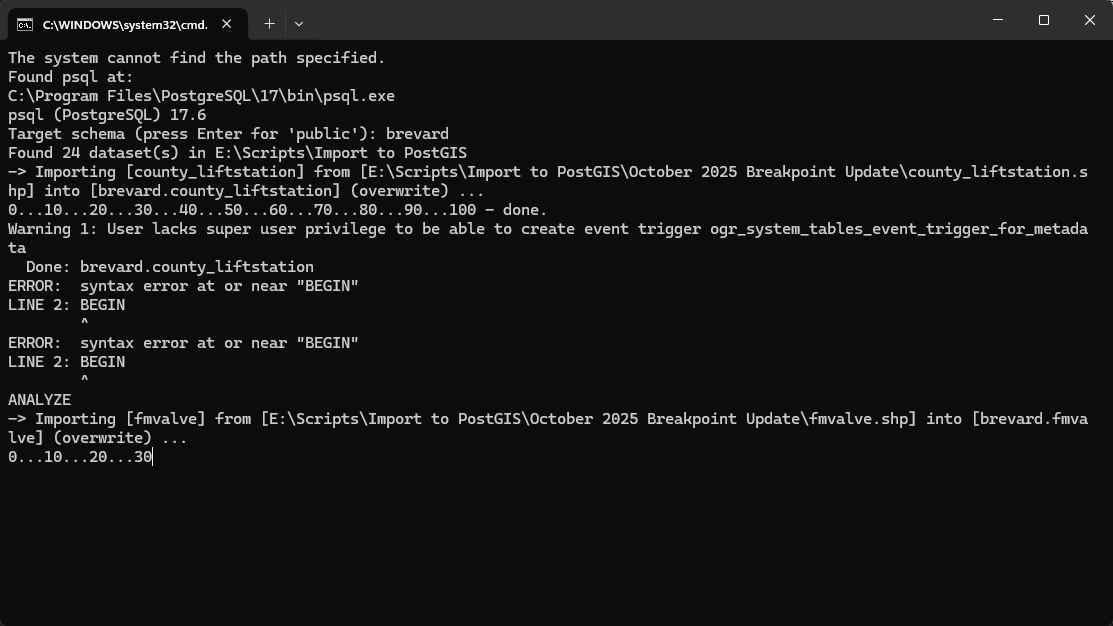Click 'Done: brevard.county_liftstation' text
The height and width of the screenshot is (626, 1113).
coord(169,267)
